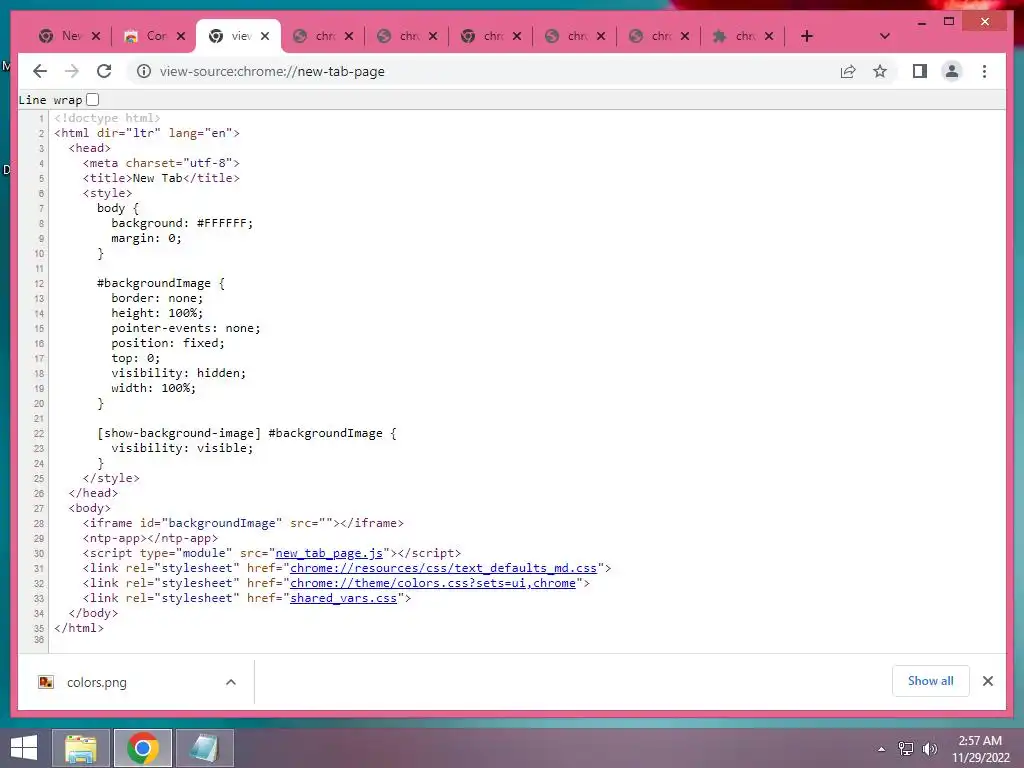Open the new_tab_page.js link

coord(329,553)
